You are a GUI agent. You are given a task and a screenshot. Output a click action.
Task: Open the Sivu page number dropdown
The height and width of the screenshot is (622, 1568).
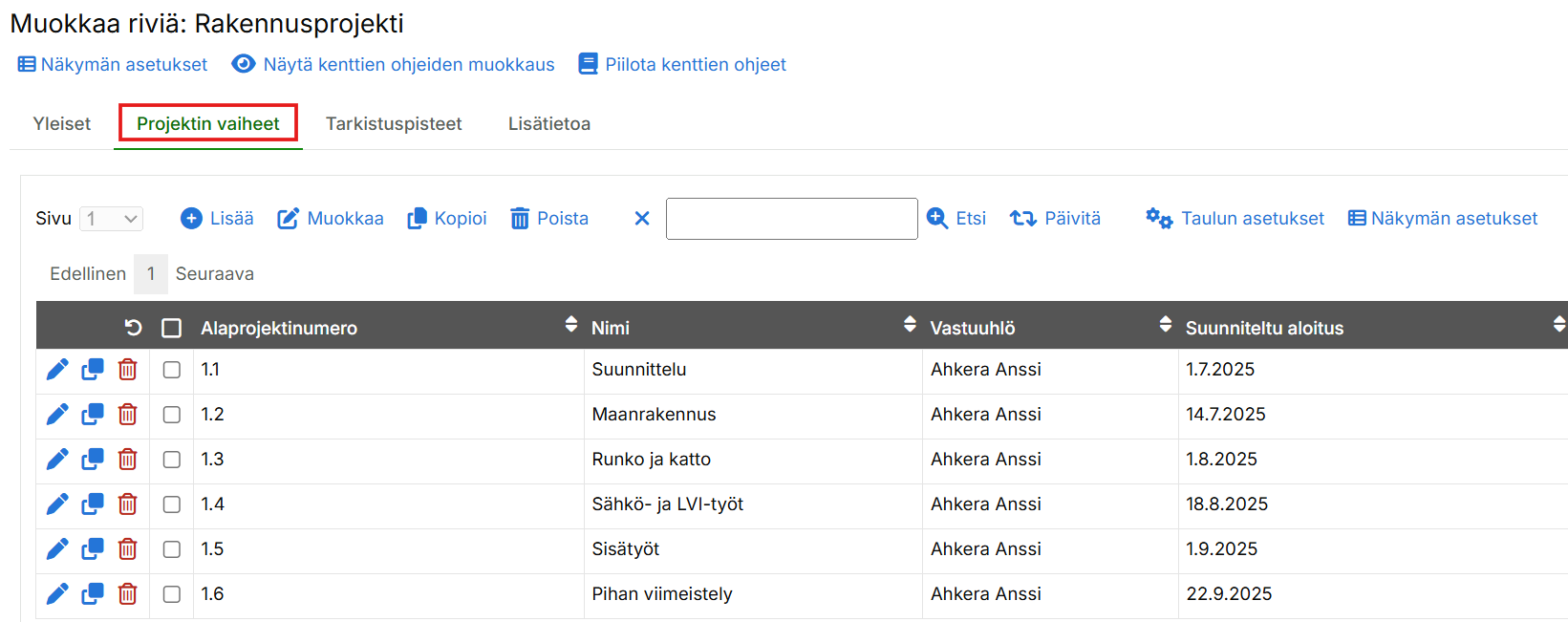[x=112, y=219]
